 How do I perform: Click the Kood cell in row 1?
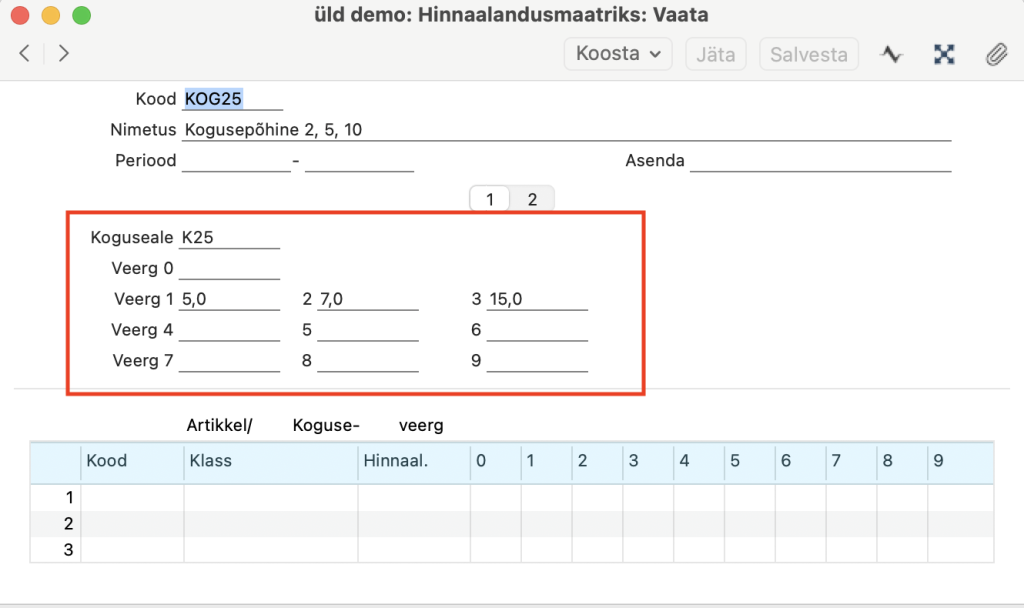click(133, 498)
